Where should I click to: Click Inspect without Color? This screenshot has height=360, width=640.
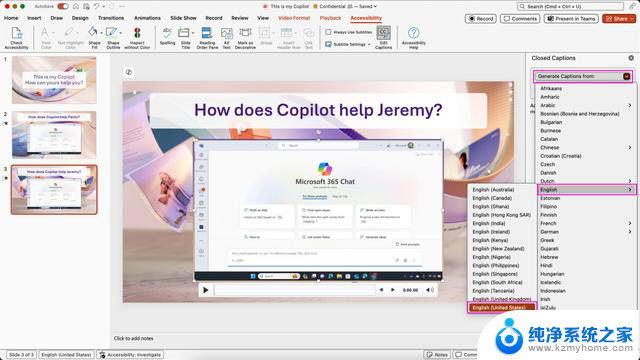(137, 38)
